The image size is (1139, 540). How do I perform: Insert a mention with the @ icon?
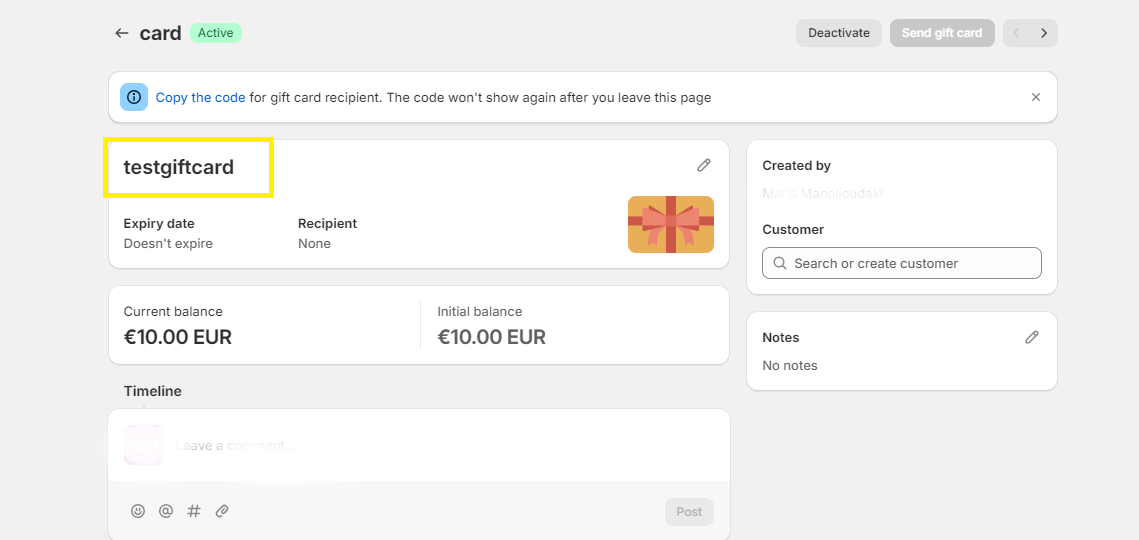tap(166, 511)
